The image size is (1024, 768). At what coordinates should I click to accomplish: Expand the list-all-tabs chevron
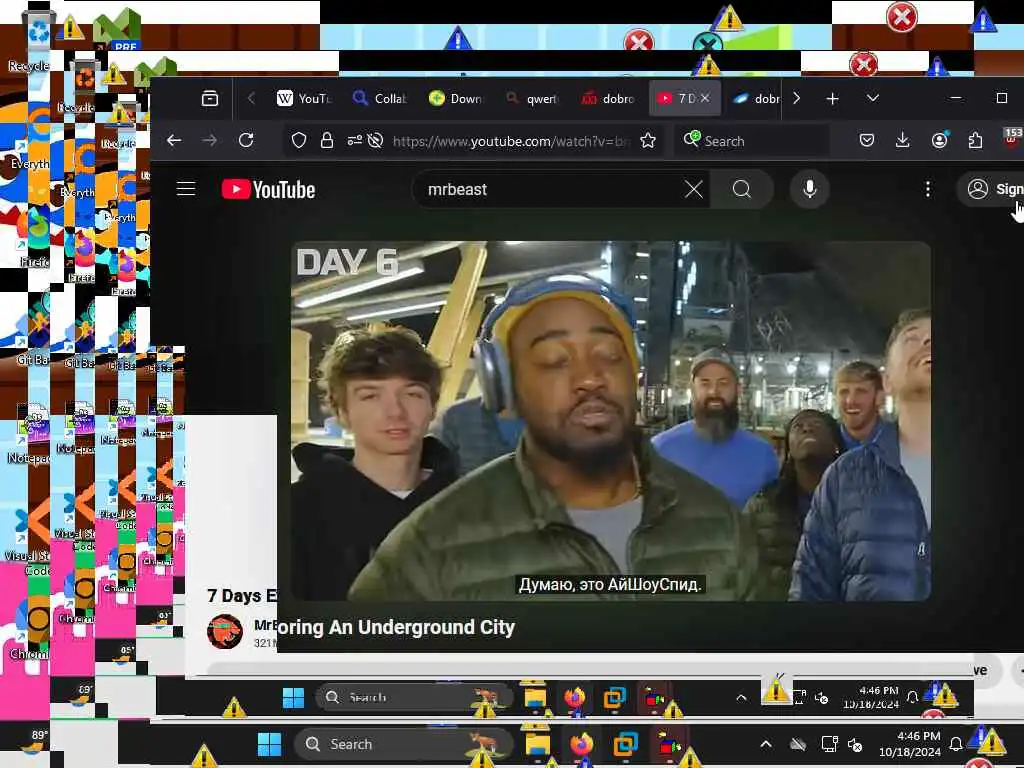[872, 99]
